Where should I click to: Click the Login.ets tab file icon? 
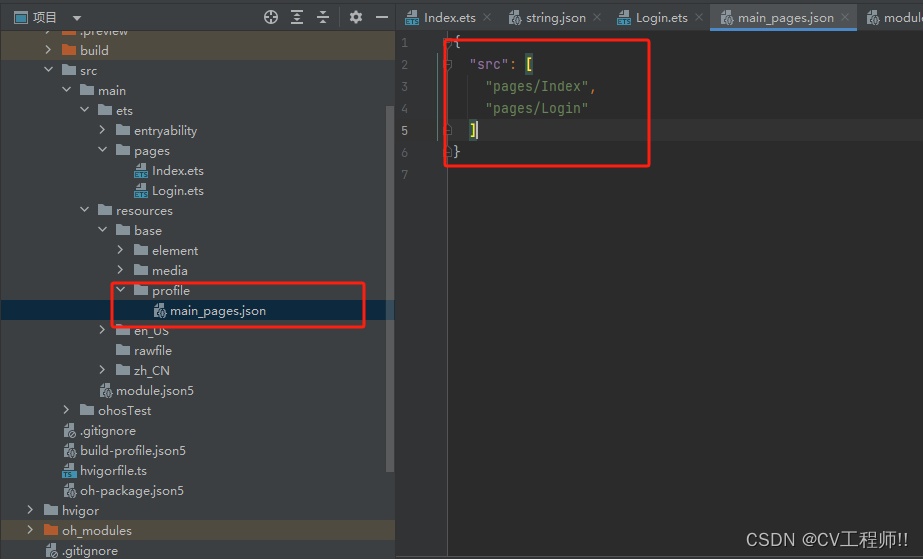(624, 18)
